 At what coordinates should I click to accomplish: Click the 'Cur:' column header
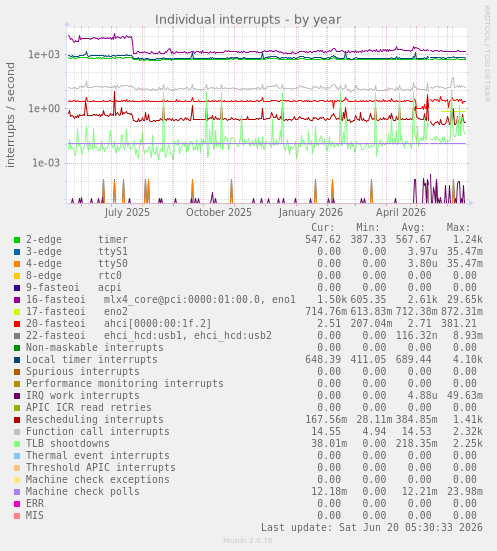(323, 227)
